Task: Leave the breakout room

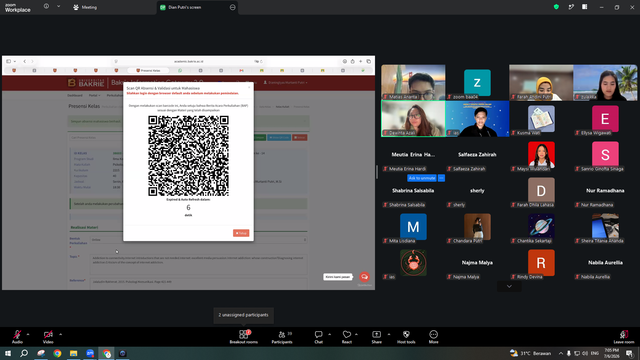Action: 624,337
